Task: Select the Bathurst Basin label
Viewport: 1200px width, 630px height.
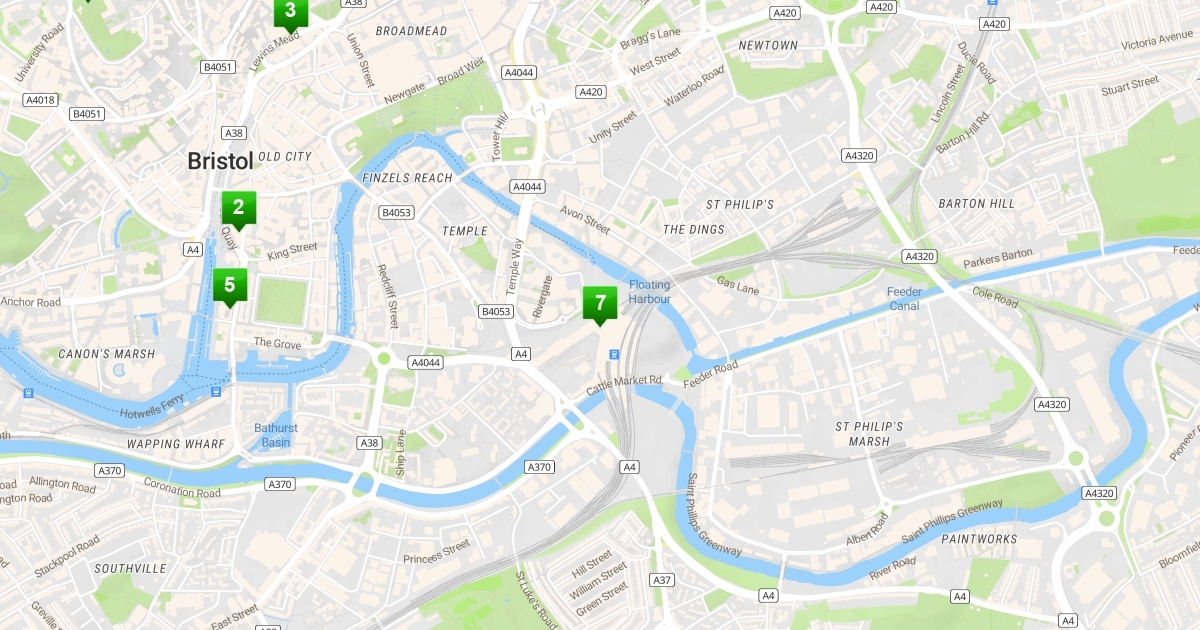Action: [275, 435]
